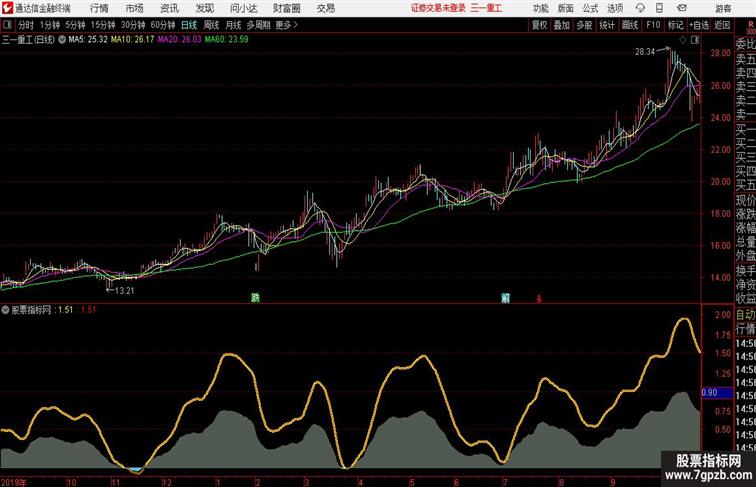Add stock with +自选 button
756x487 pixels.
tap(699, 25)
